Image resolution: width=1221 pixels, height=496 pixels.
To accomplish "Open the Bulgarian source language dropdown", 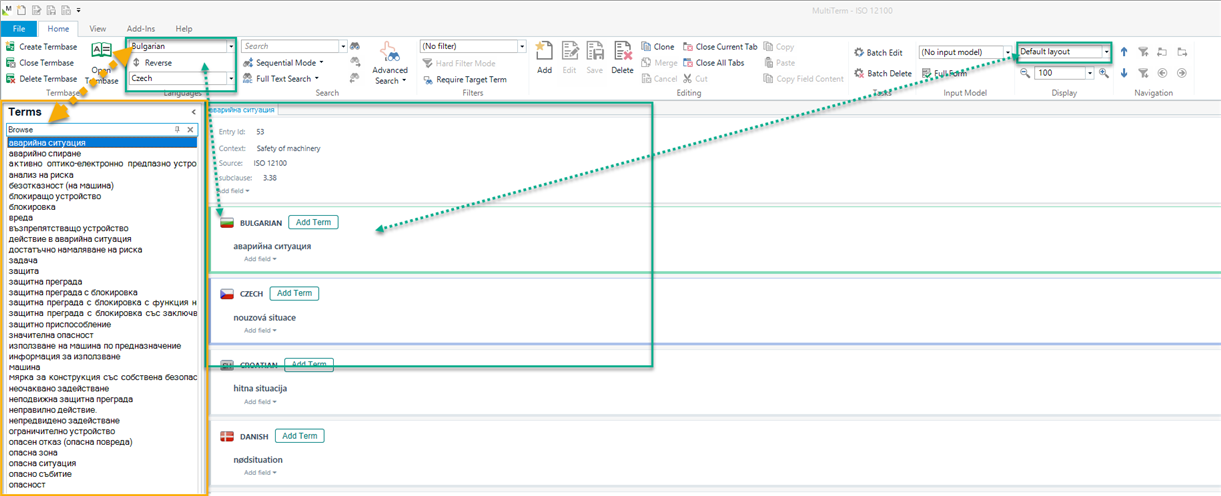I will [231, 46].
